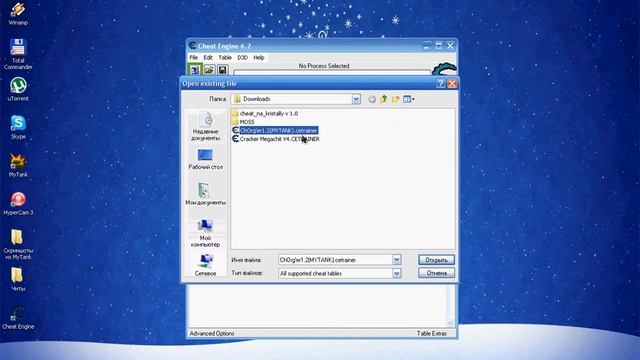The image size is (640, 360).
Task: Click the Отмена button
Action: point(436,273)
